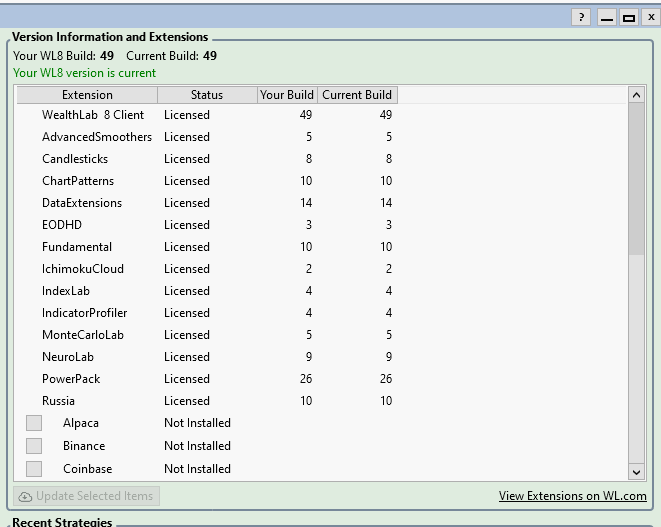Select the ChartPatterns extension row
Viewport: 661px width, 527px height.
coord(207,180)
